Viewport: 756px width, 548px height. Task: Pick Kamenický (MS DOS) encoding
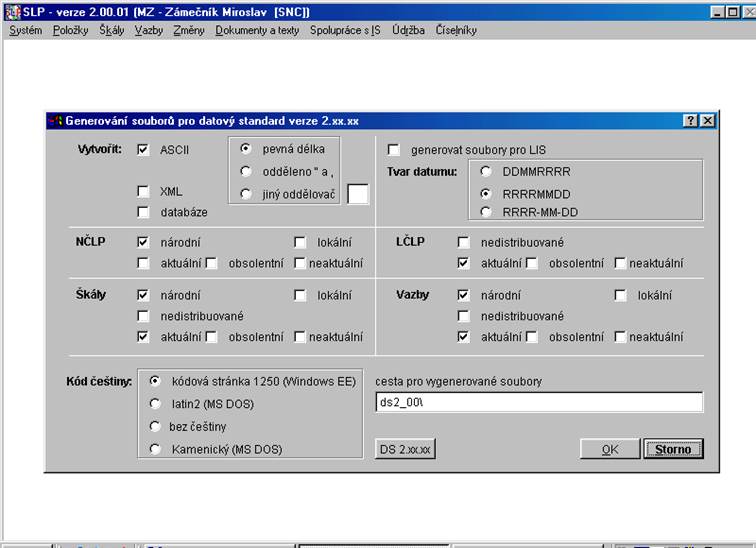(155, 449)
